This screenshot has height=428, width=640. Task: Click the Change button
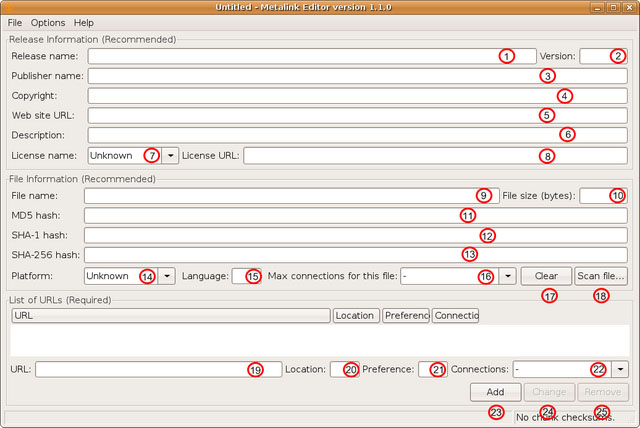(x=549, y=392)
